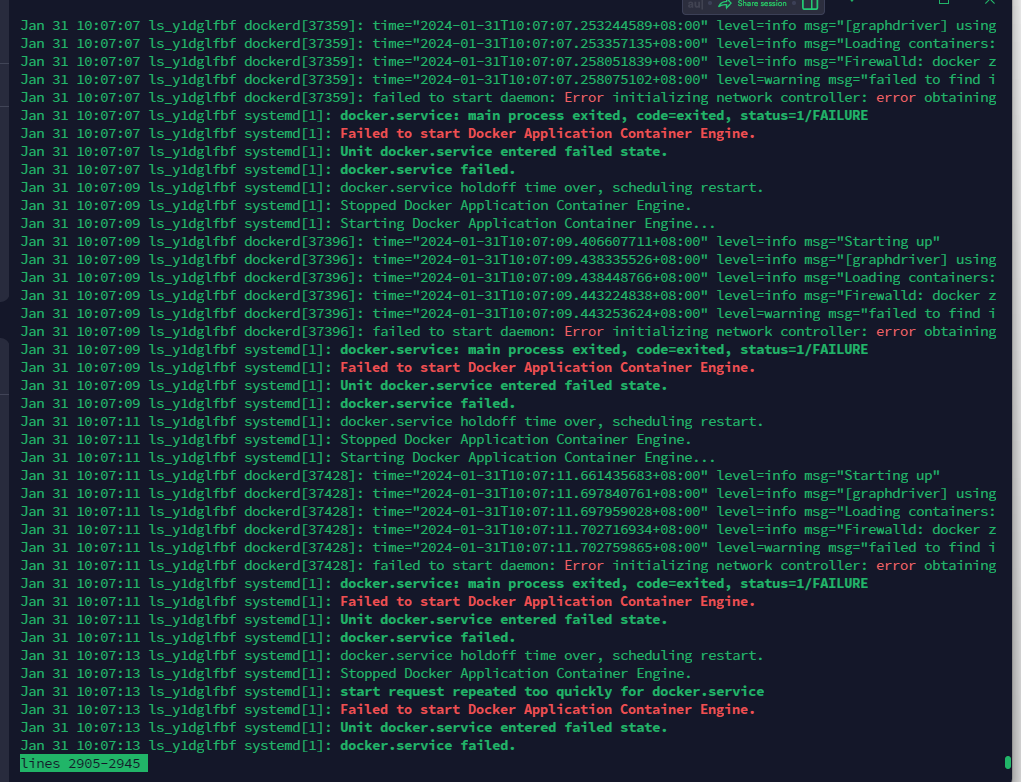This screenshot has height=782, width=1021.
Task: Click the 10:07:13 'holdoff time over' line
Action: click(391, 656)
